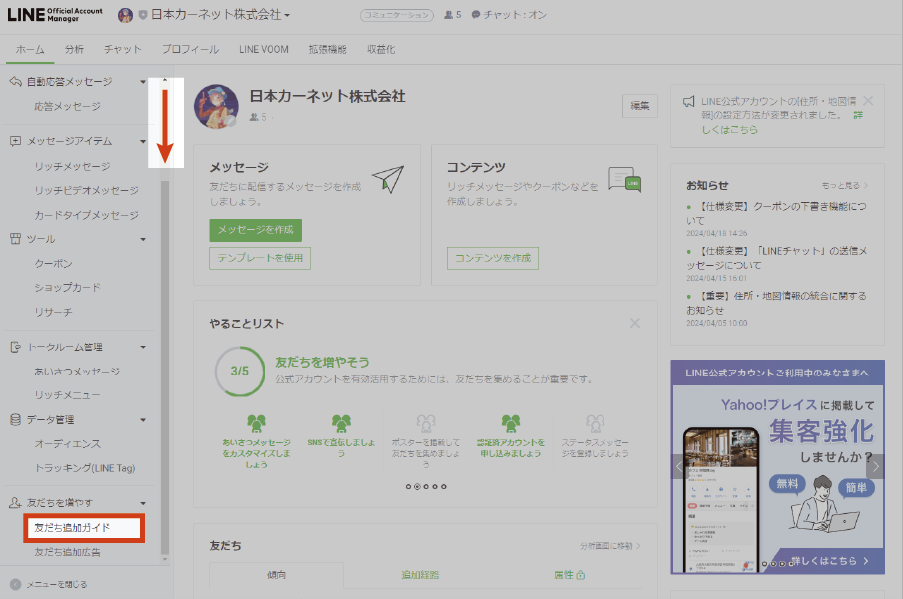903x599 pixels.
Task: Click the 3/5 progress circle
Action: (x=240, y=371)
